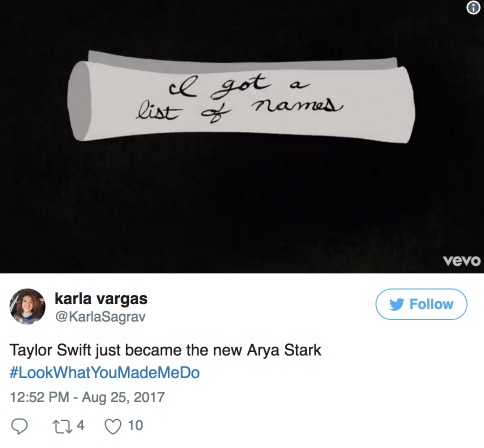
Task: Open the 12:52 PM time link
Action: coord(40,397)
